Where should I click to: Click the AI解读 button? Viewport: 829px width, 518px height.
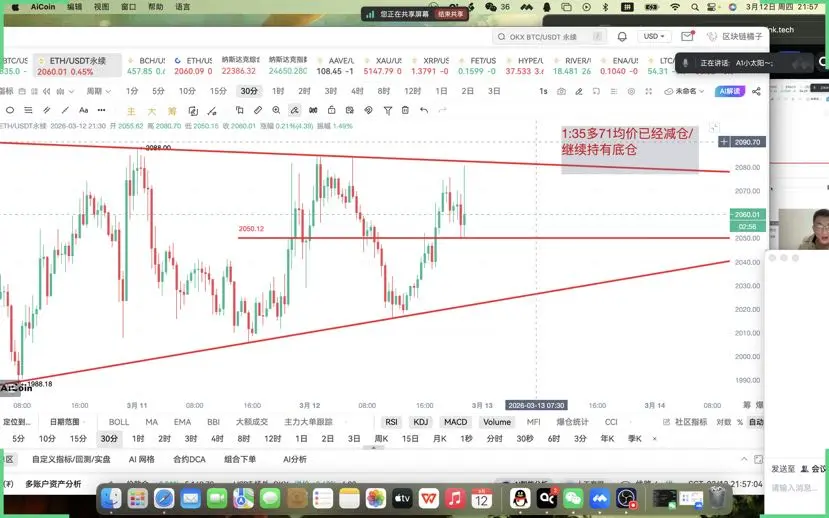tap(730, 91)
